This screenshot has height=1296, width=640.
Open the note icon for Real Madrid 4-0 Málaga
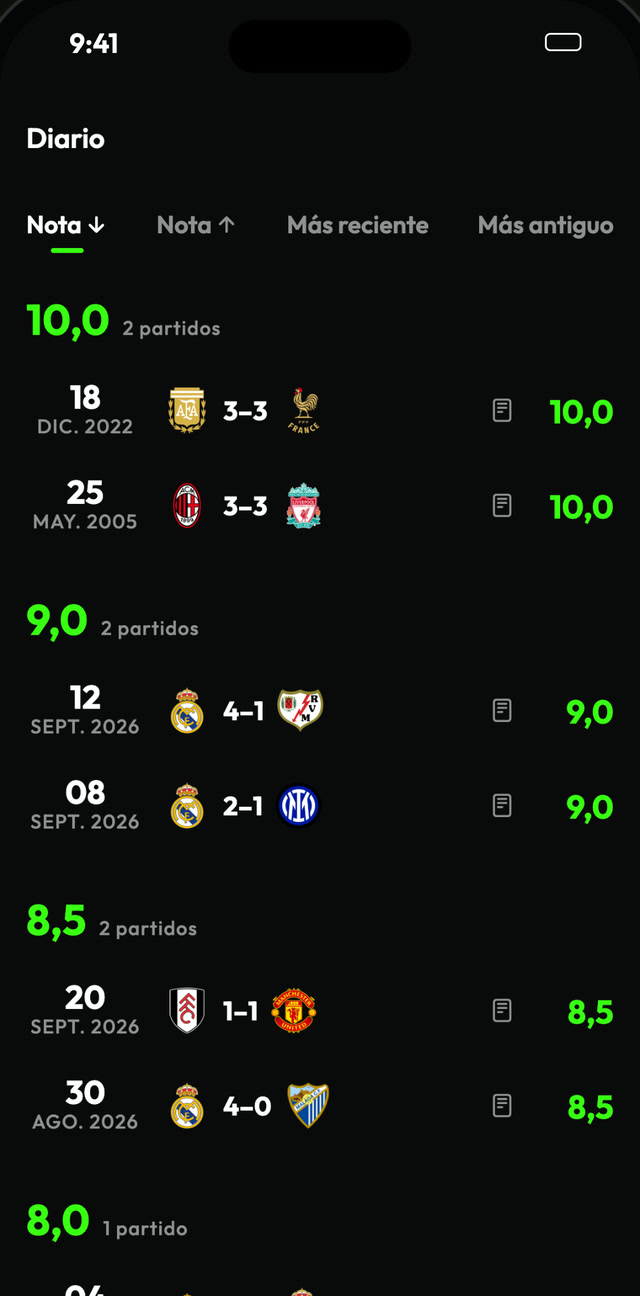pos(502,1105)
